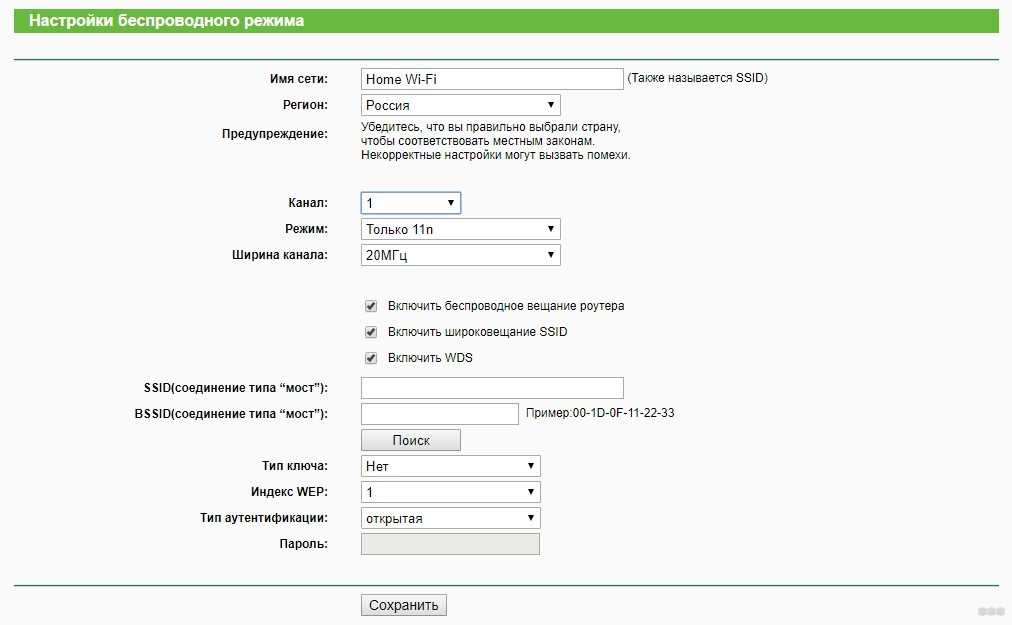Click the BSSID bridge connection input field
Viewport: 1012px width, 625px height.
[439, 414]
